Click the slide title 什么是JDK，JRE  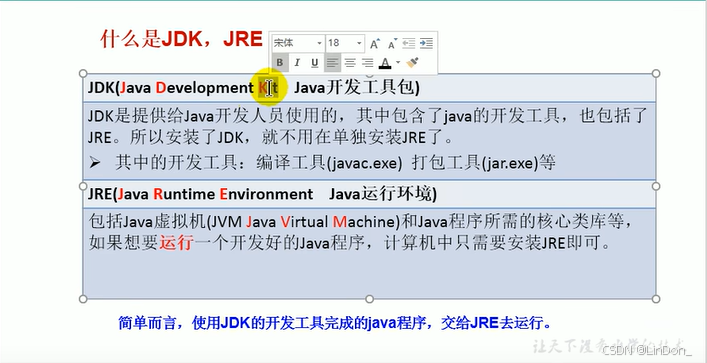pos(181,39)
